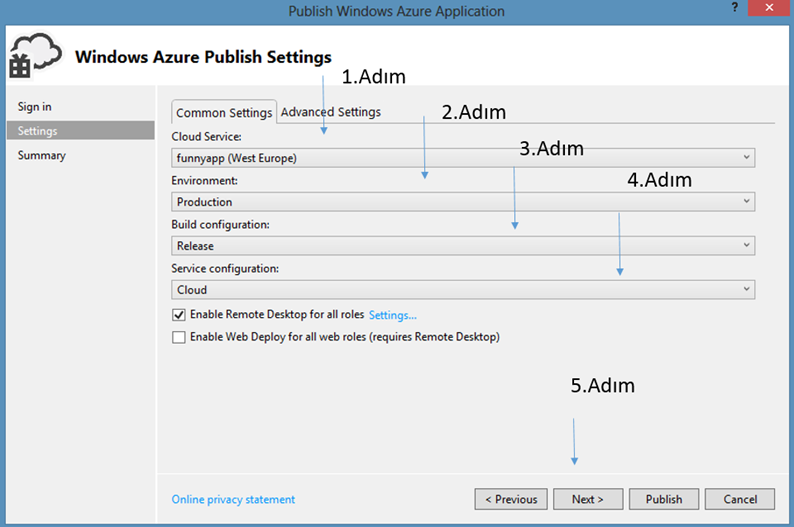Open the Cloud Service dropdown
The width and height of the screenshot is (794, 527).
pyautogui.click(x=463, y=158)
